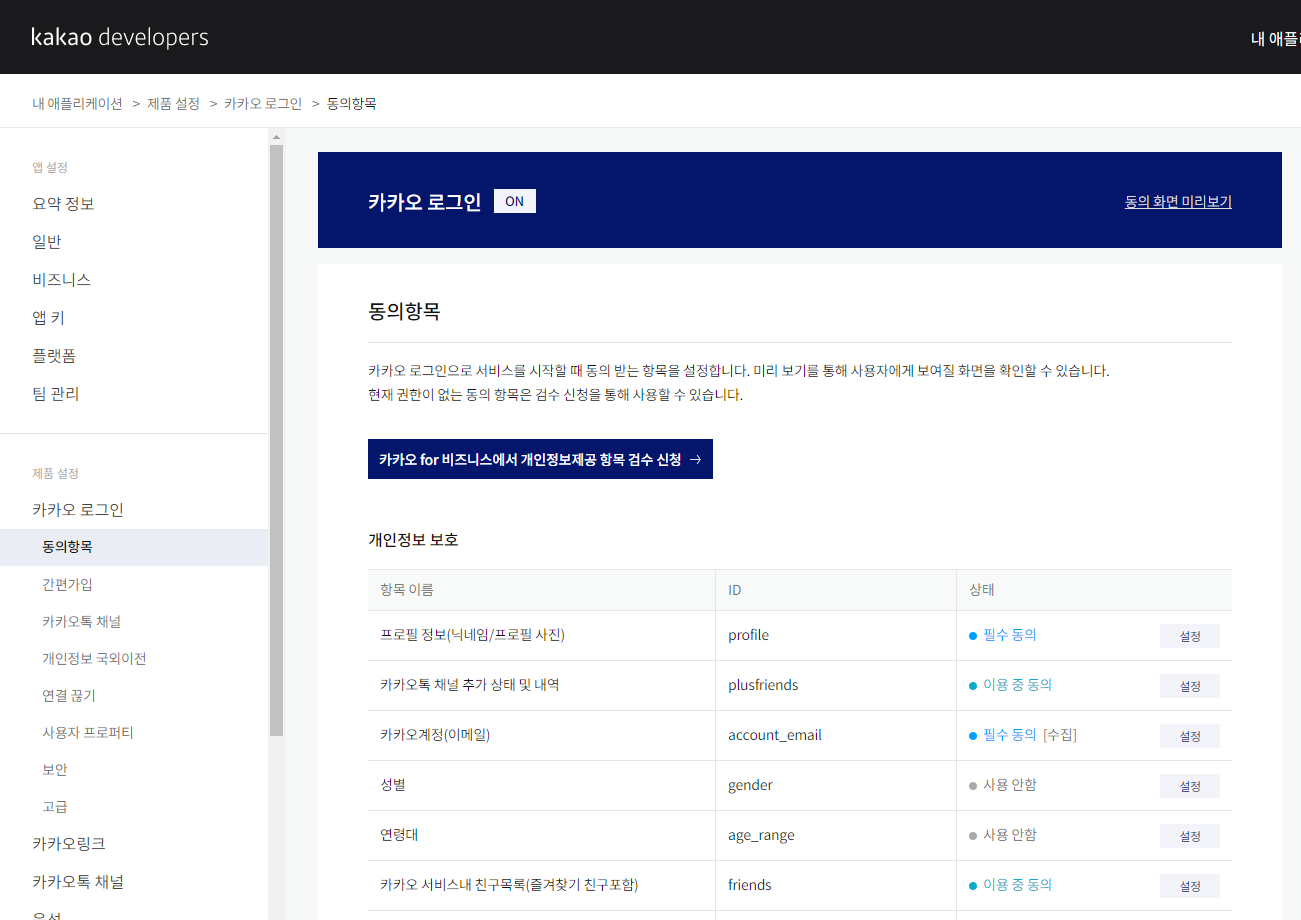Go to 내 애플리케이션 breadcrumb
This screenshot has height=920, width=1301.
coord(77,103)
